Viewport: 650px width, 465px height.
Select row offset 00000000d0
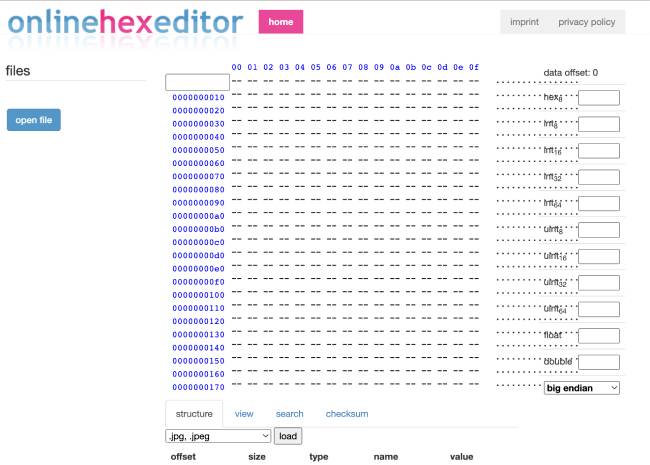coord(198,255)
